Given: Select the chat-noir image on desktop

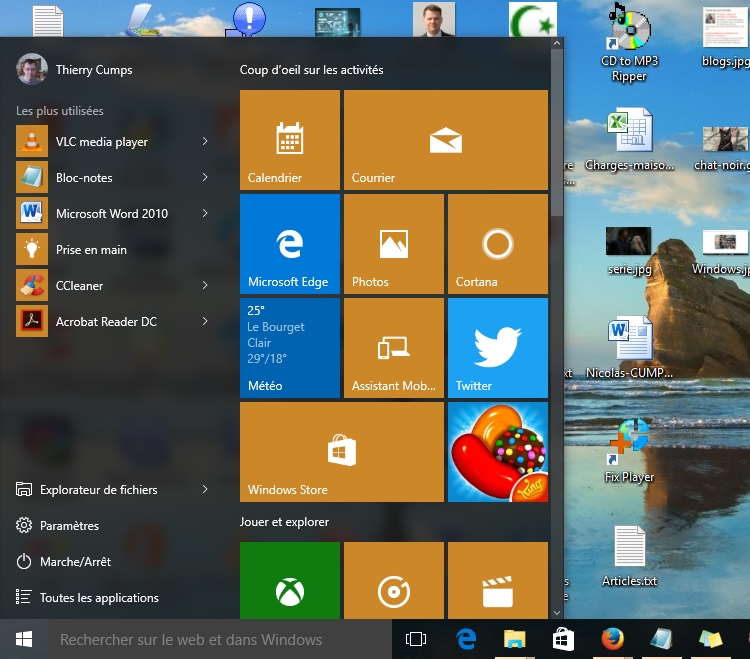Looking at the screenshot, I should coord(724,148).
